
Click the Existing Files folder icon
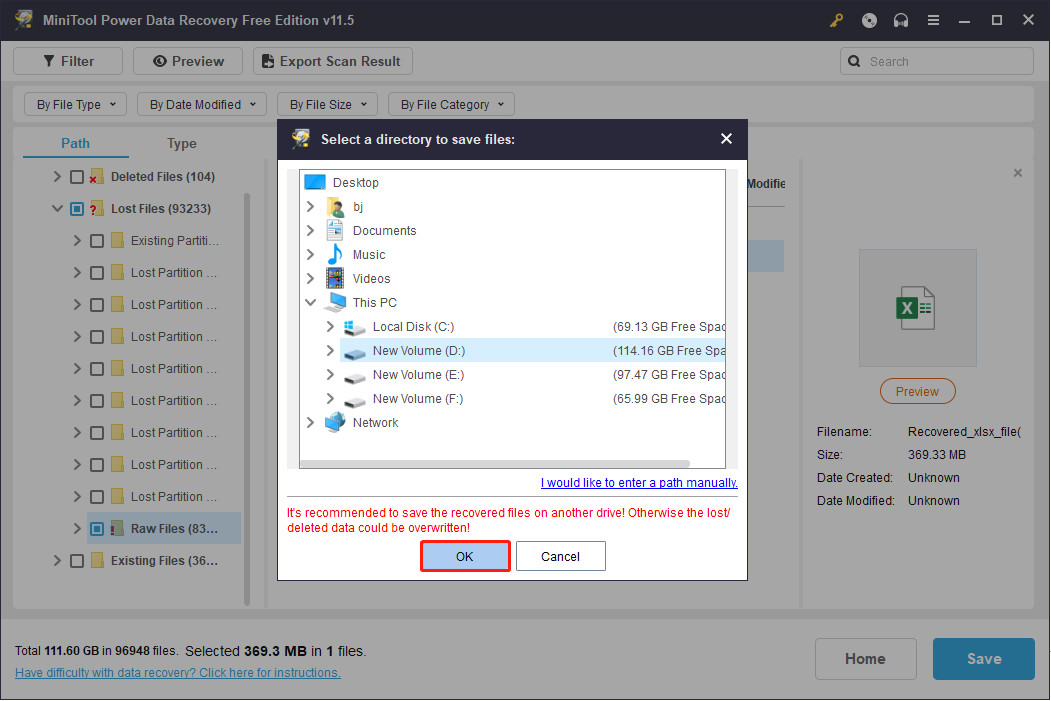click(97, 561)
